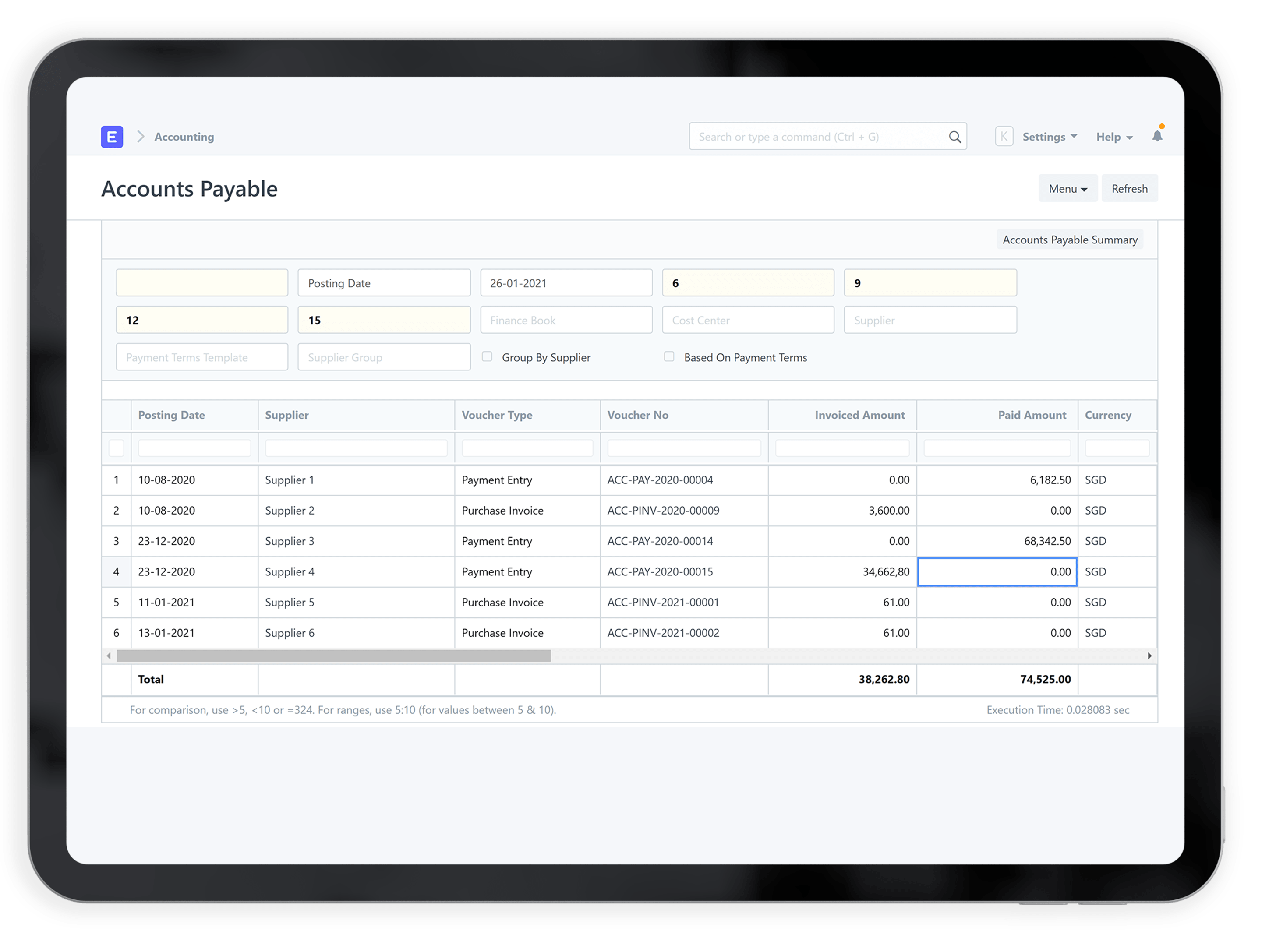Click the ERPNext E logo icon

(x=112, y=137)
